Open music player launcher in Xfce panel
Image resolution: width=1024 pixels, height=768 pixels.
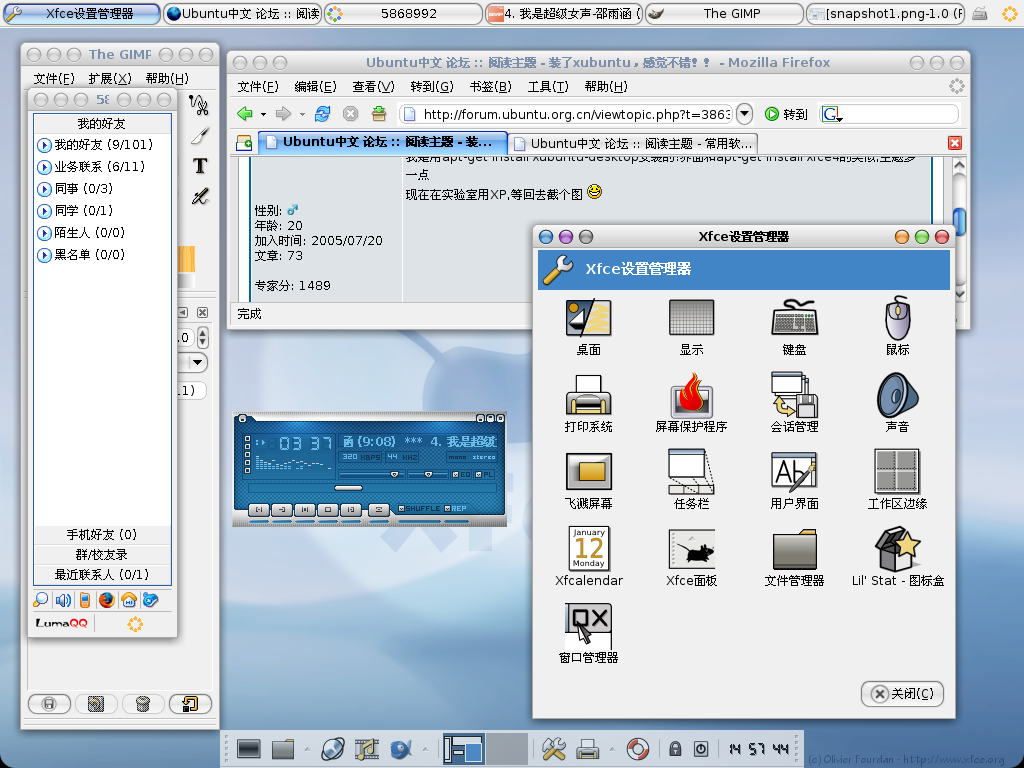(x=366, y=748)
